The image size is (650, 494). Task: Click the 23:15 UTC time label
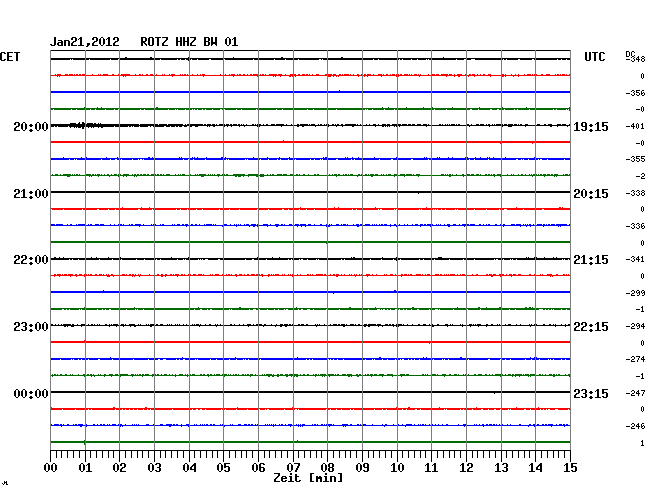tap(591, 393)
